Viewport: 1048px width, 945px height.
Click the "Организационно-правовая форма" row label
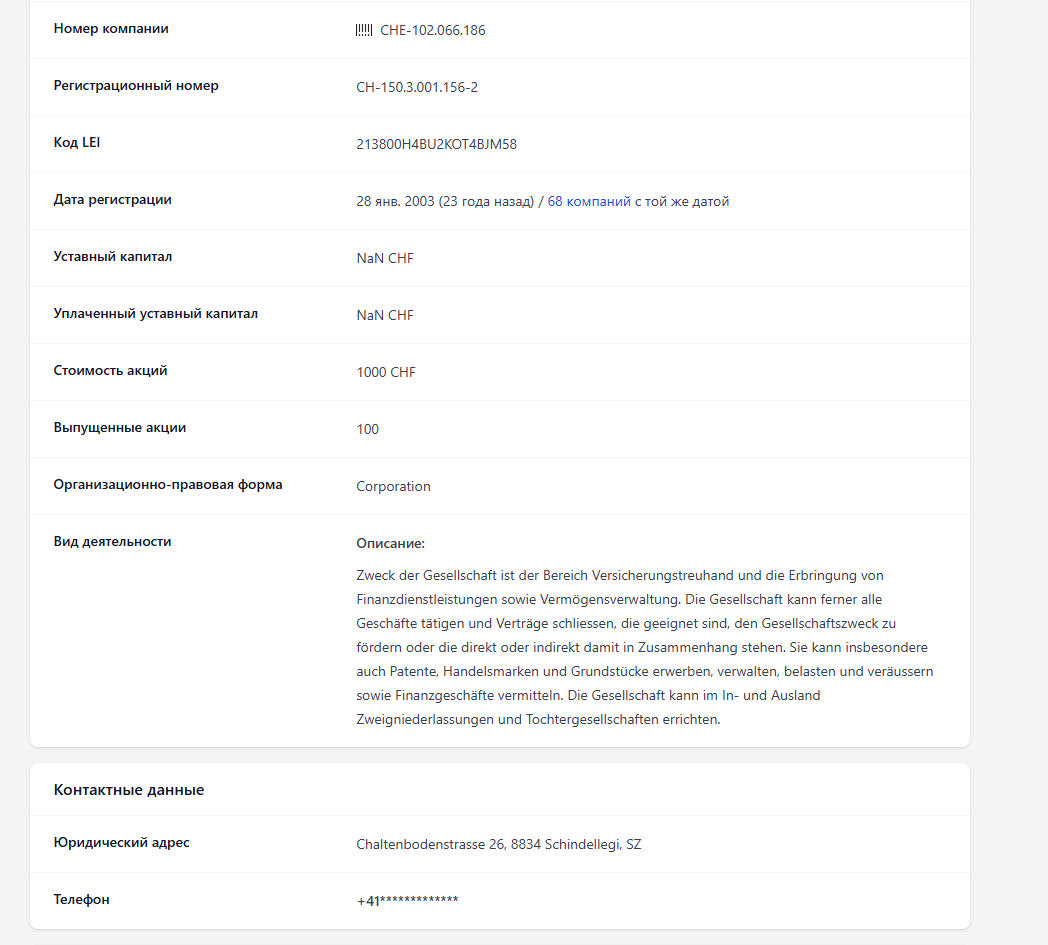pos(168,484)
